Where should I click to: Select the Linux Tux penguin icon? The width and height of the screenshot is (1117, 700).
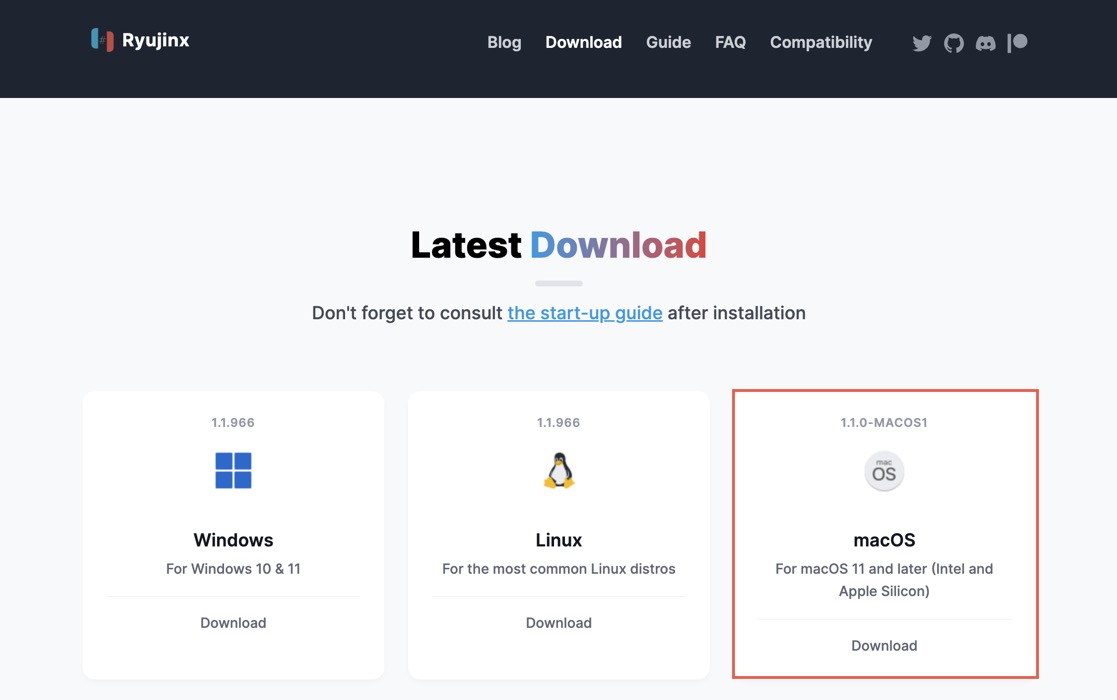tap(558, 470)
